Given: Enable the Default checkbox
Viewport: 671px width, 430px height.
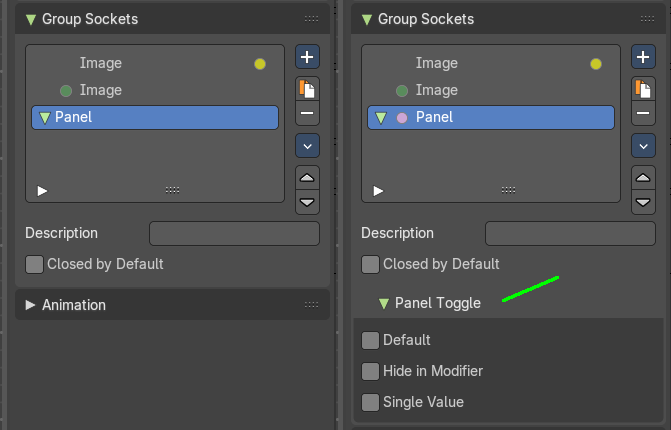Looking at the screenshot, I should point(370,341).
